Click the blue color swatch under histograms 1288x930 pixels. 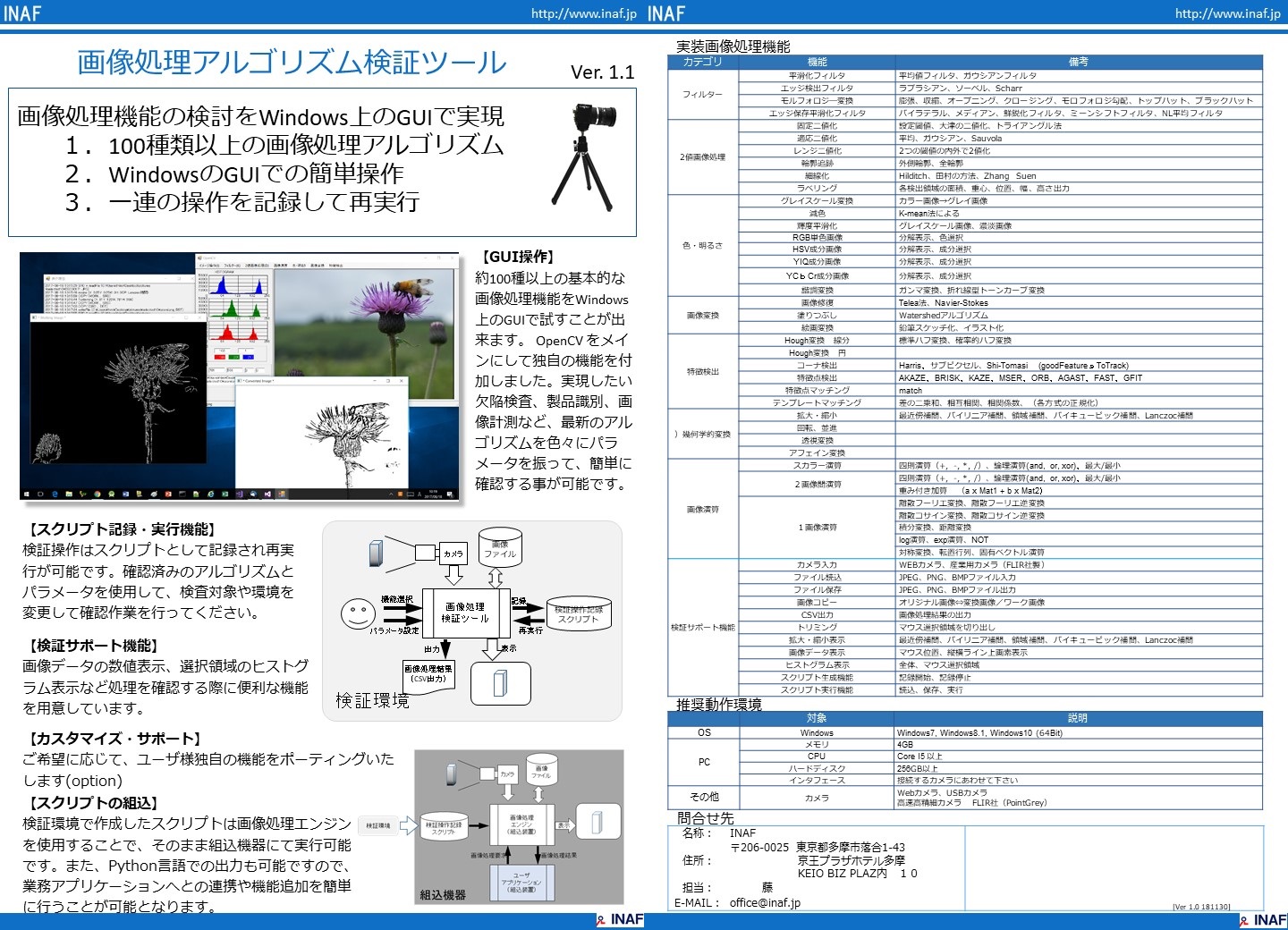(249, 356)
